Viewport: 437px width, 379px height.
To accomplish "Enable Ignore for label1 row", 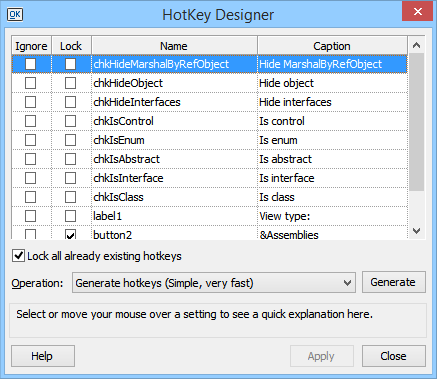I will (x=30, y=216).
